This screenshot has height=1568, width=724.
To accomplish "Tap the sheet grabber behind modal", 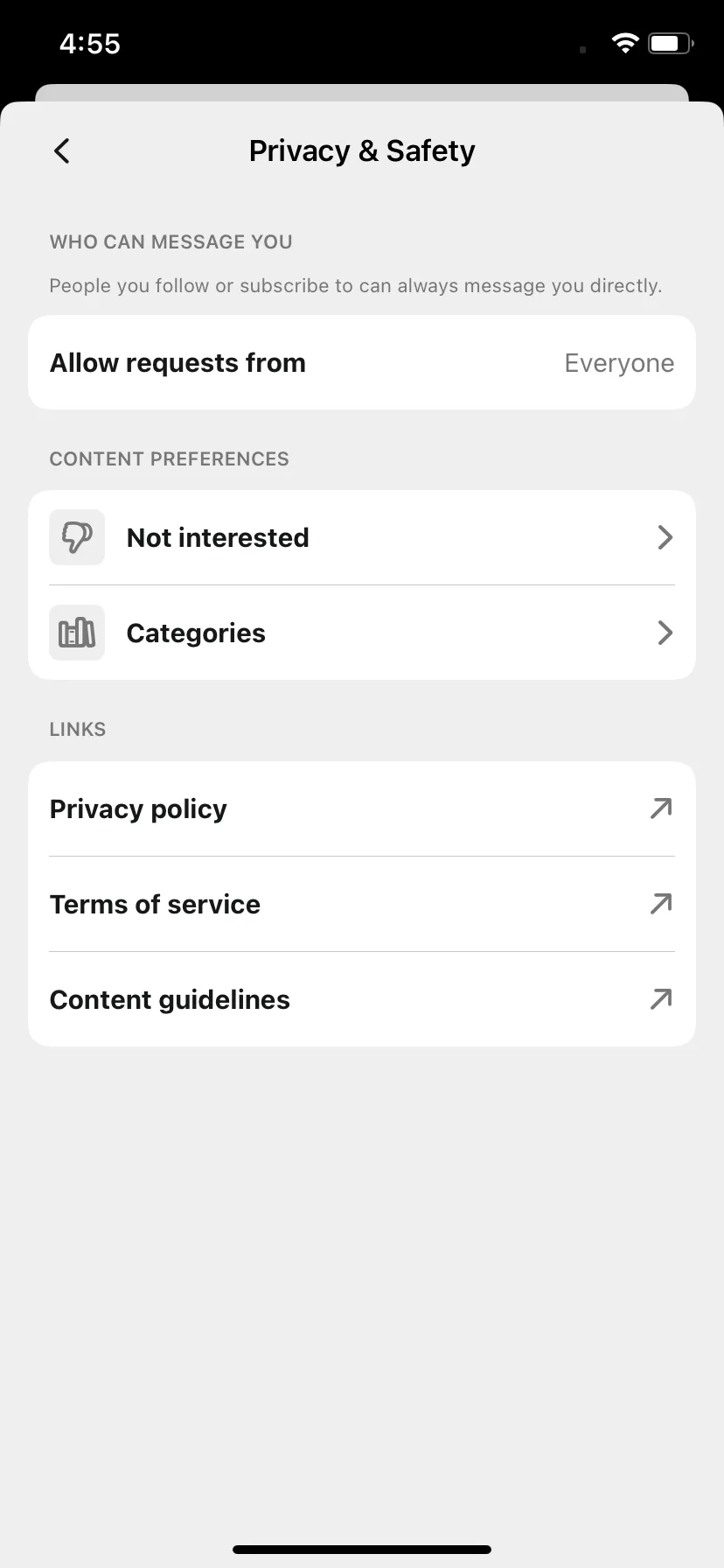I will pos(362,93).
